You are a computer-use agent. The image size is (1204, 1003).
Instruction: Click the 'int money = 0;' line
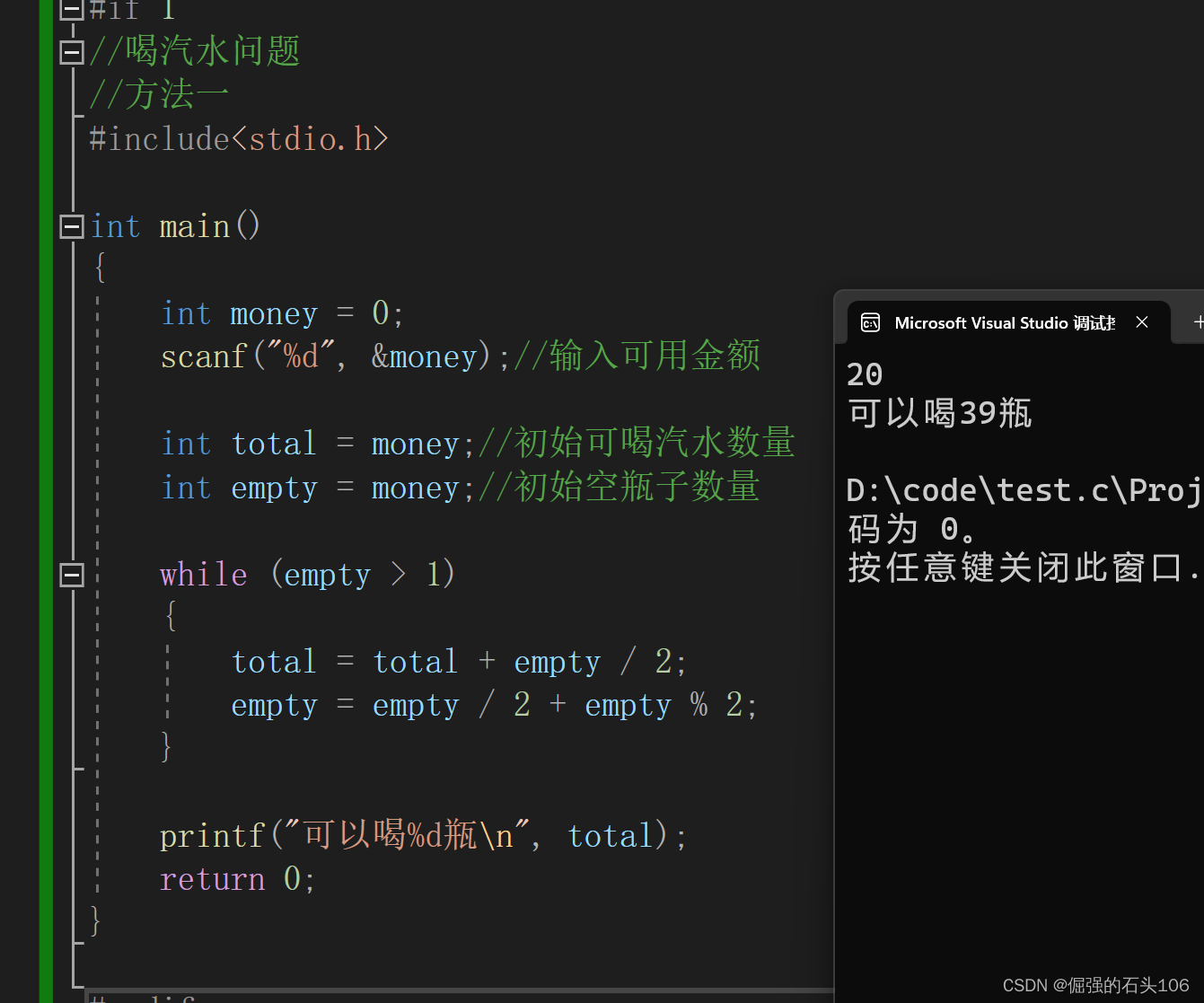(x=283, y=313)
